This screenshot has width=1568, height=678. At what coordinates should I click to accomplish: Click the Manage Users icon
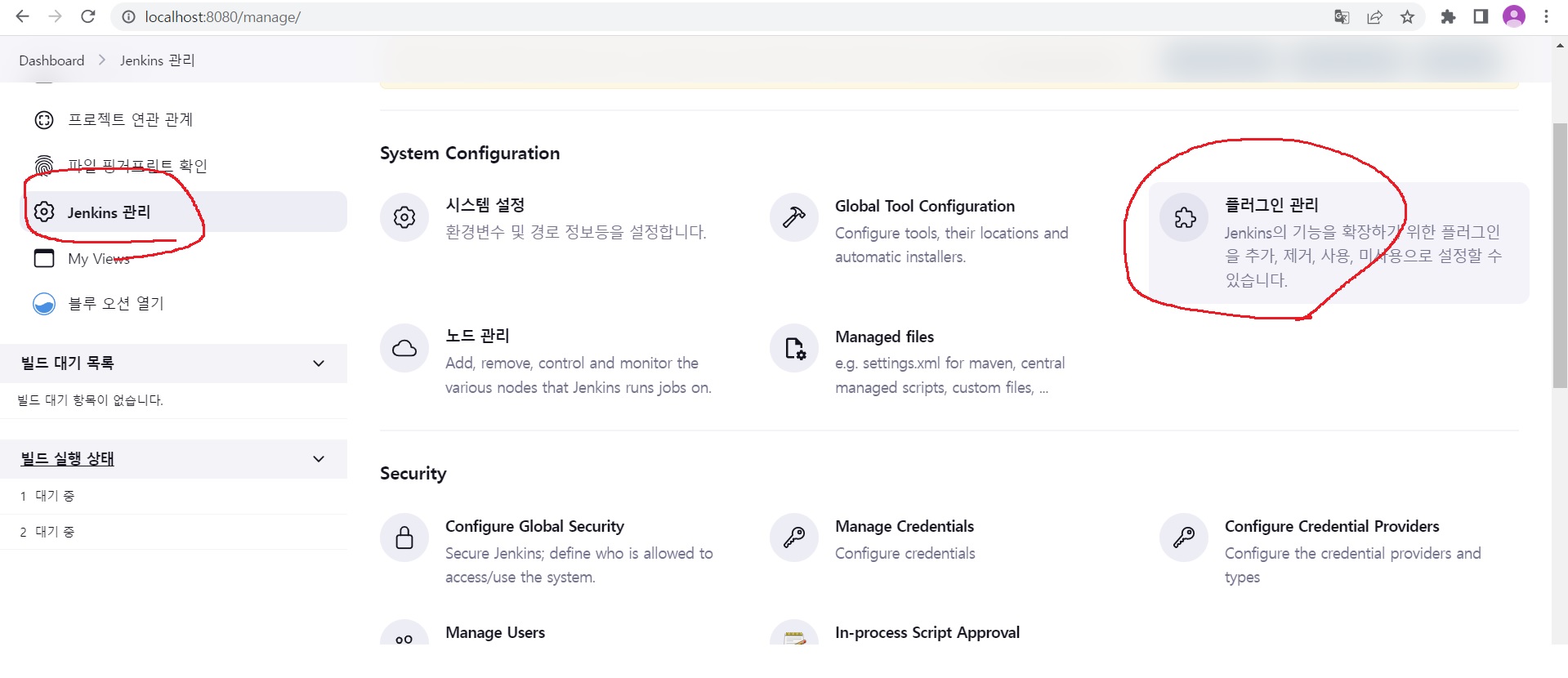(404, 633)
